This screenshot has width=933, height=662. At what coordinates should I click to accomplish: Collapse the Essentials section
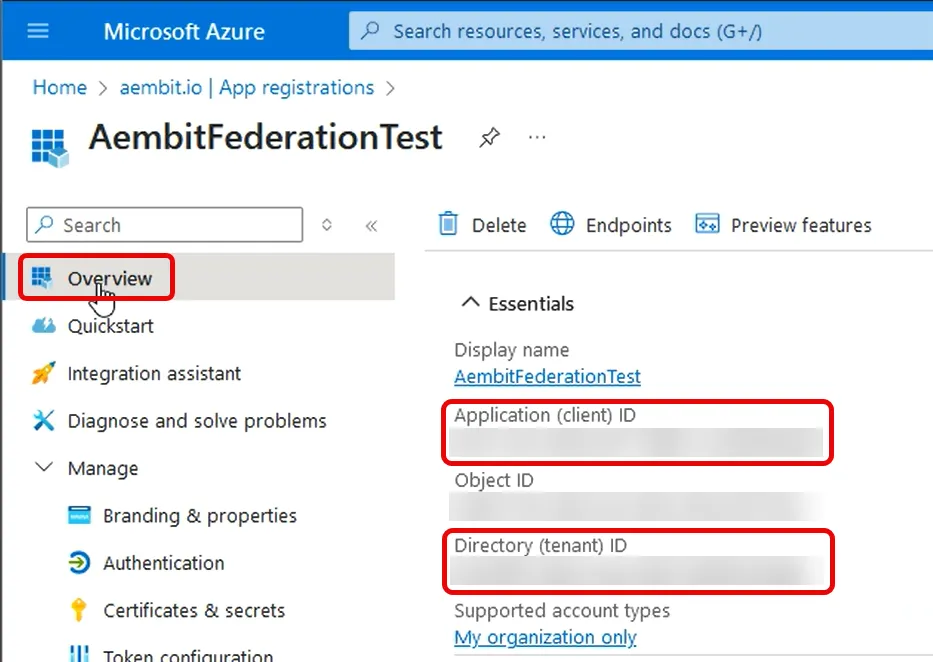coord(470,302)
